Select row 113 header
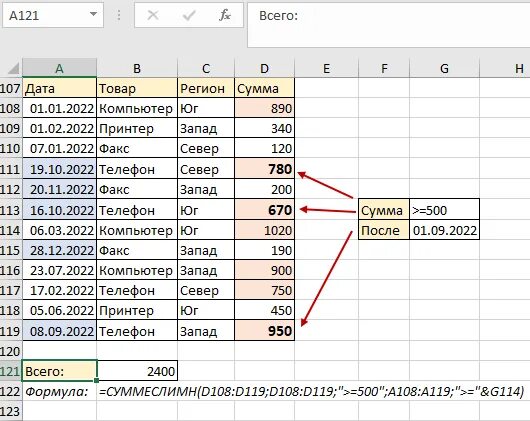This screenshot has width=530, height=421. (11, 210)
